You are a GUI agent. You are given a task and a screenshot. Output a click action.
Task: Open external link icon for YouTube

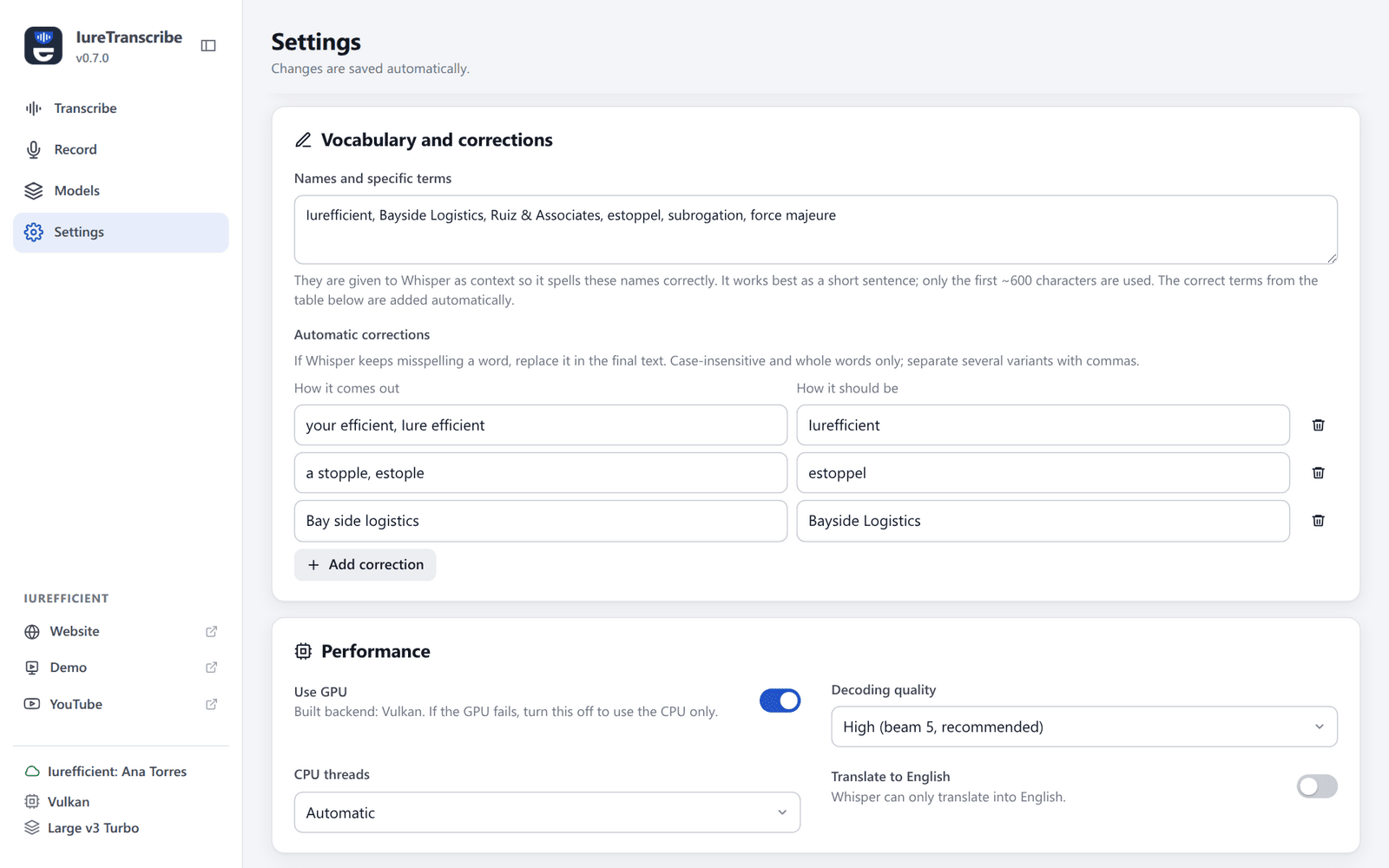pos(211,704)
